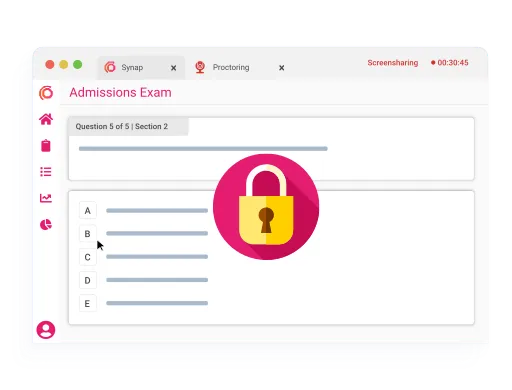Click the Proctoring webcam tab icon
This screenshot has height=390, width=512.
click(200, 67)
